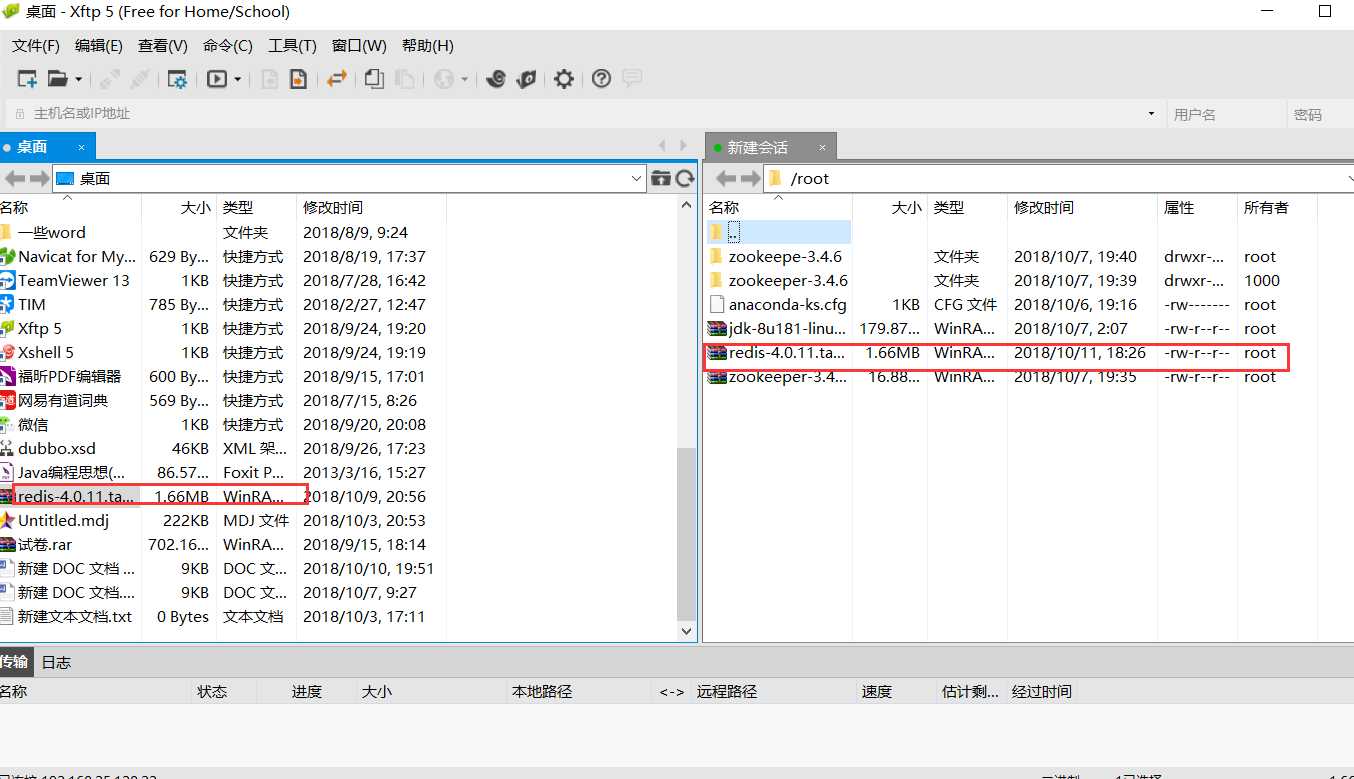
Task: Click the orange file transfer icon
Action: point(298,79)
